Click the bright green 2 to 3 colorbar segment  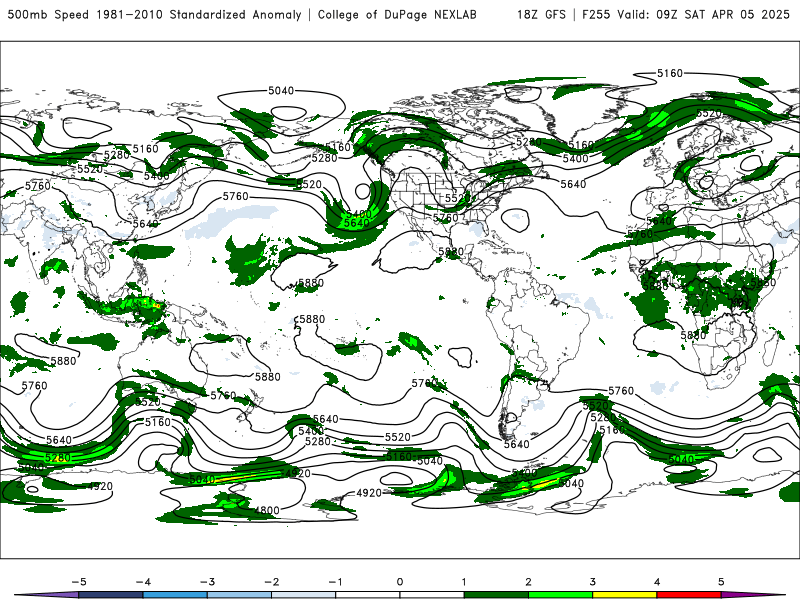click(560, 595)
